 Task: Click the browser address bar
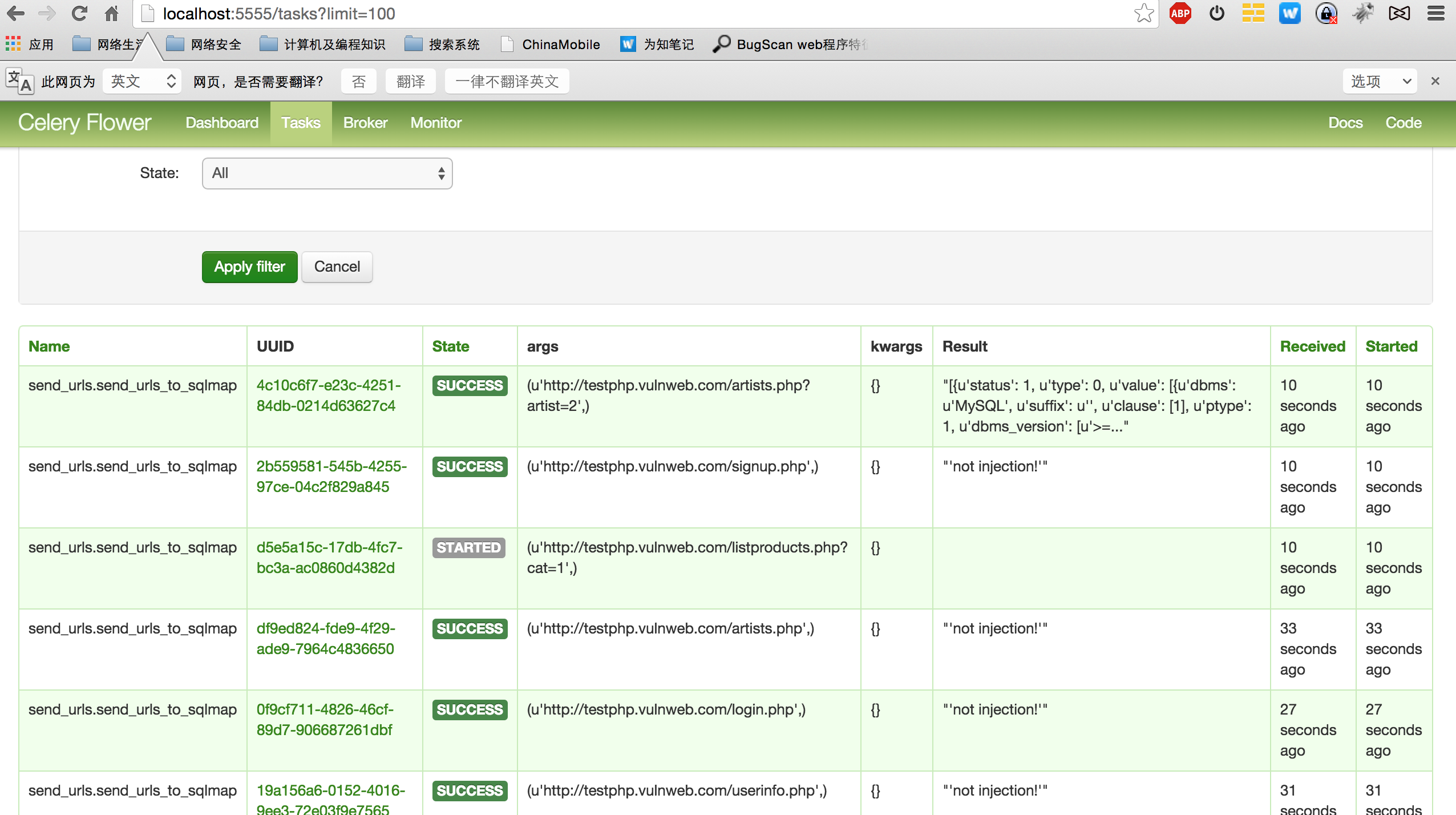point(628,13)
